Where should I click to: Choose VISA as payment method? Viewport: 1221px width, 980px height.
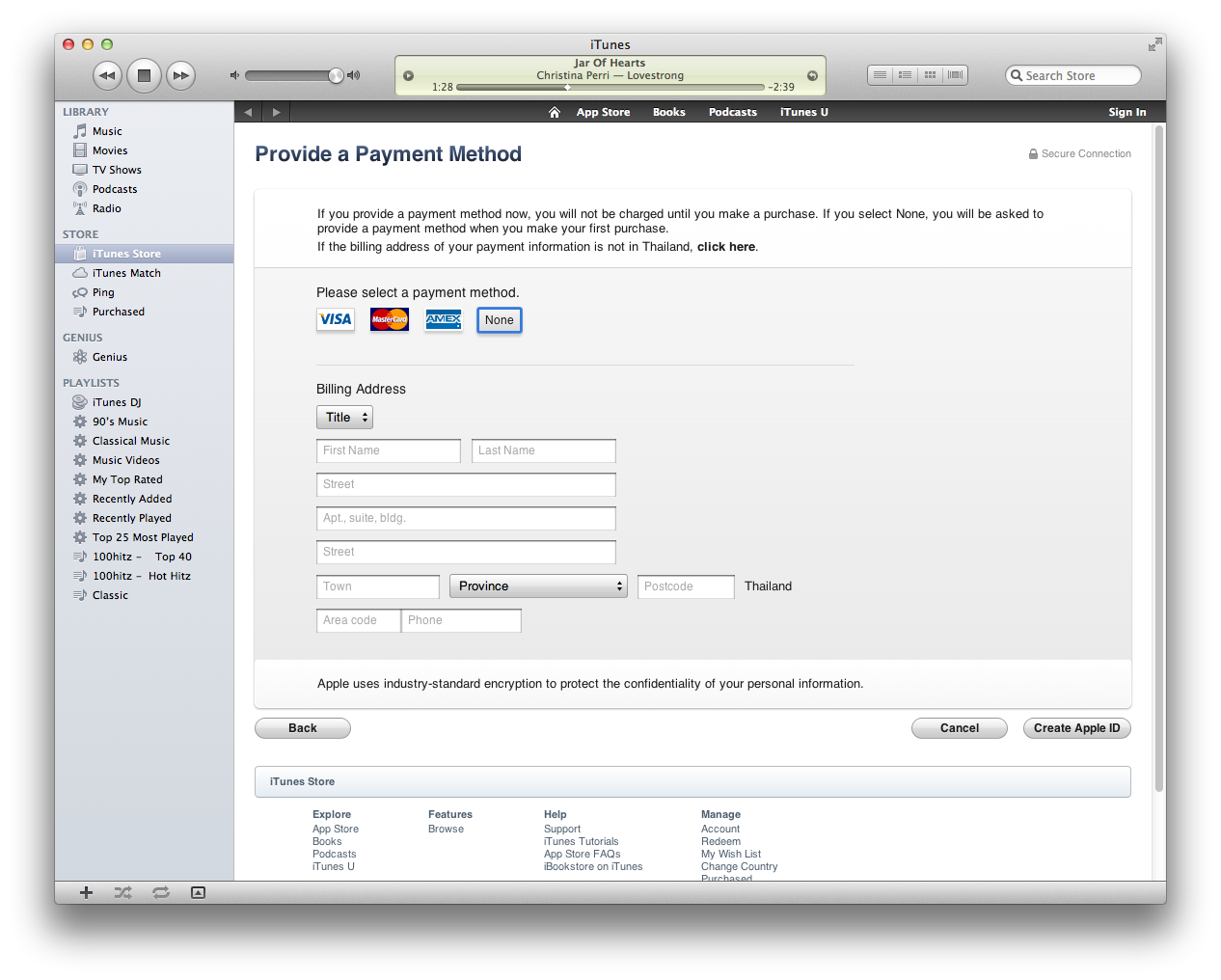(336, 319)
